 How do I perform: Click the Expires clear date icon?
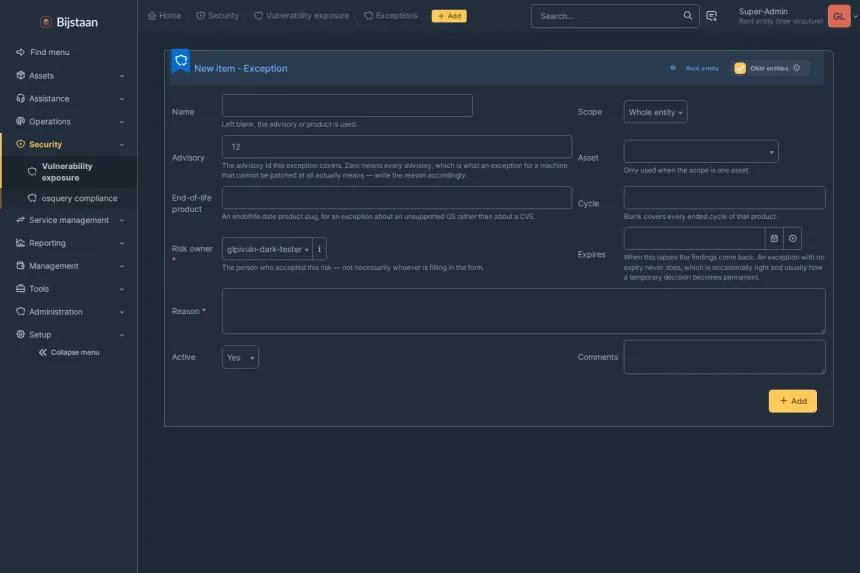793,239
